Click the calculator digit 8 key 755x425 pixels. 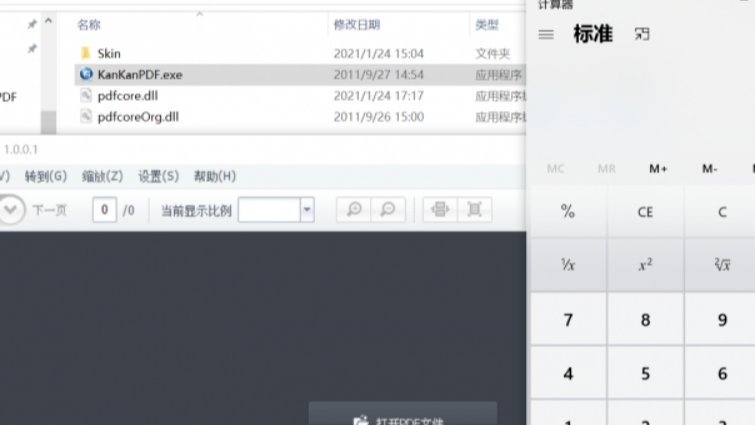pos(645,319)
